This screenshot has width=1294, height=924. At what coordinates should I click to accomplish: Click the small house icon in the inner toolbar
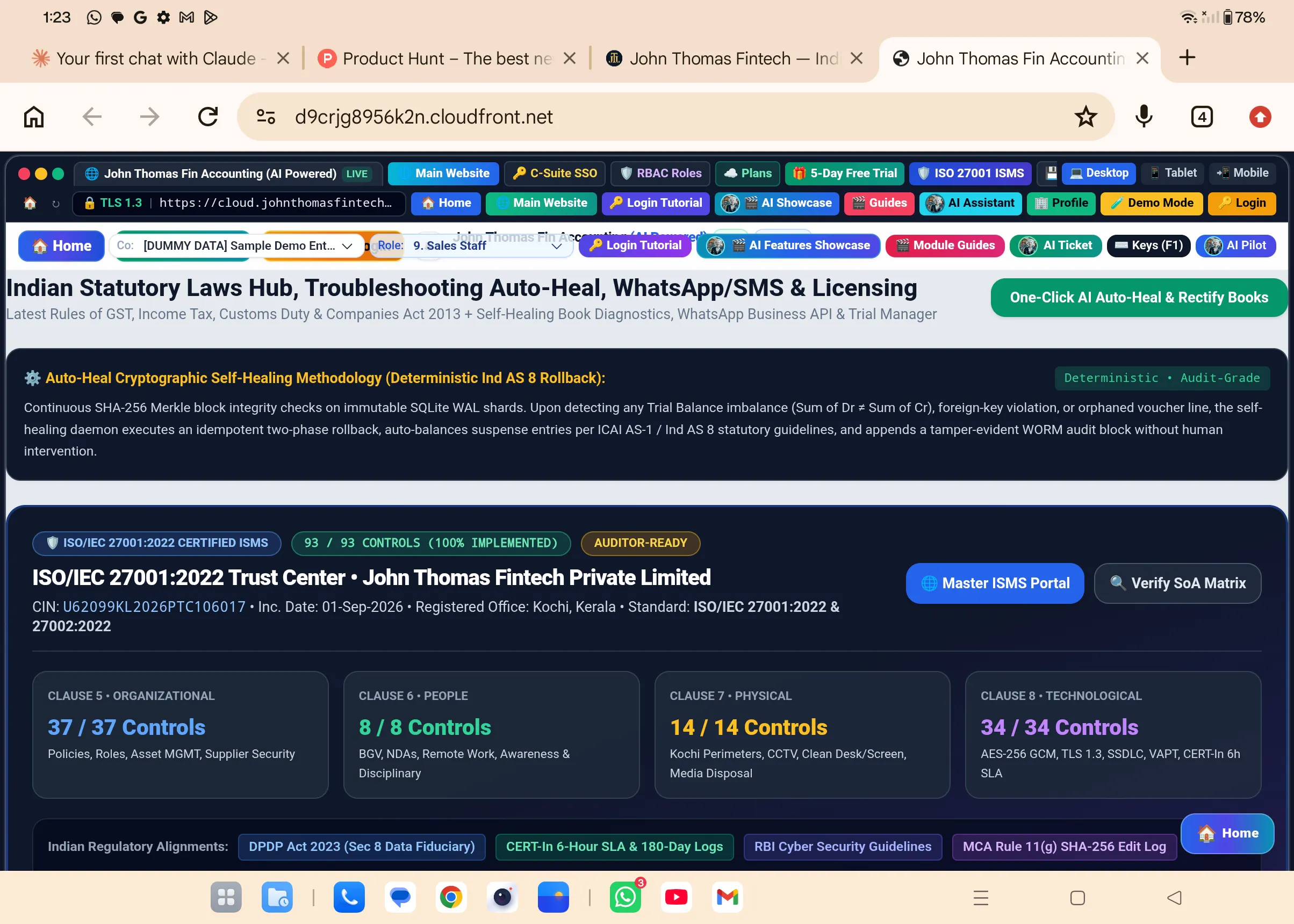pyautogui.click(x=30, y=203)
